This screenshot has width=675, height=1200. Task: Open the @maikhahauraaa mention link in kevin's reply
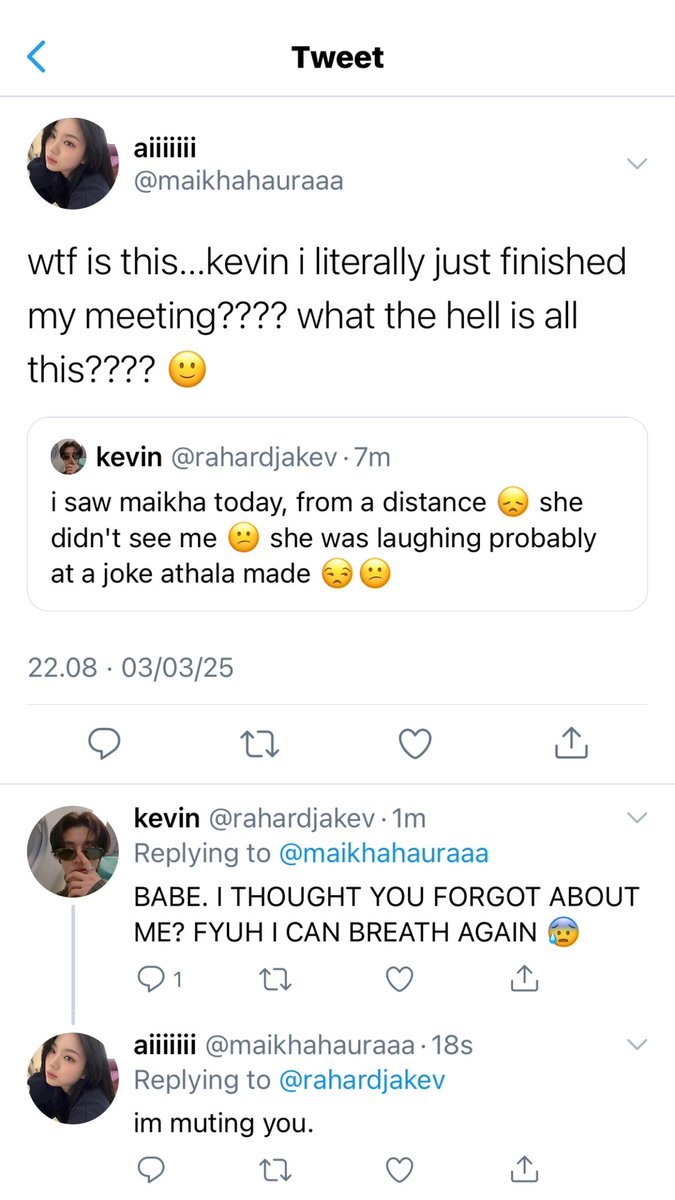[384, 854]
